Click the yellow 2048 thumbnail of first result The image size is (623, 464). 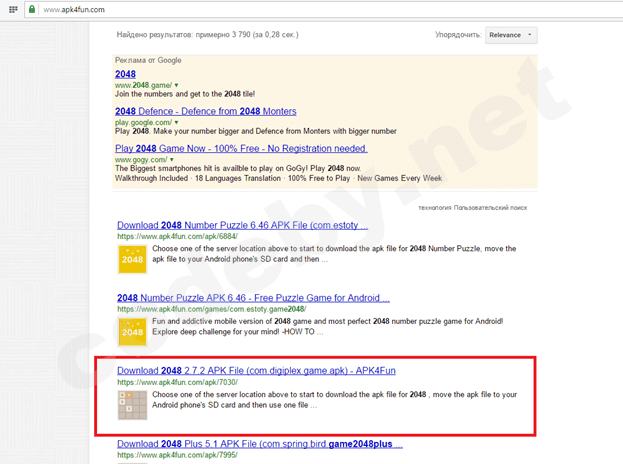click(132, 259)
